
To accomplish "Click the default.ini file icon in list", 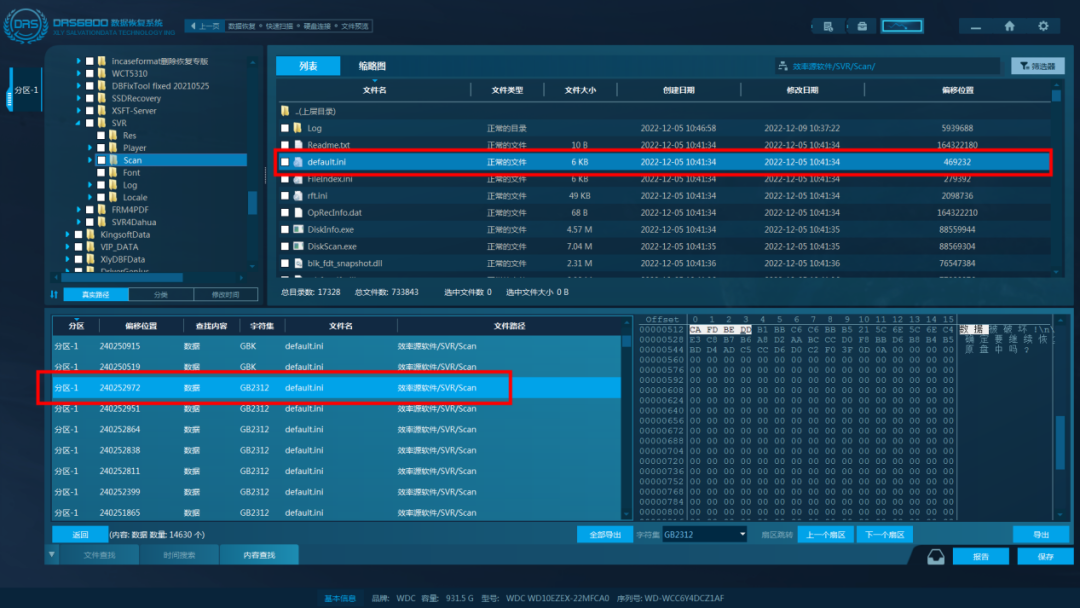I will click(298, 162).
